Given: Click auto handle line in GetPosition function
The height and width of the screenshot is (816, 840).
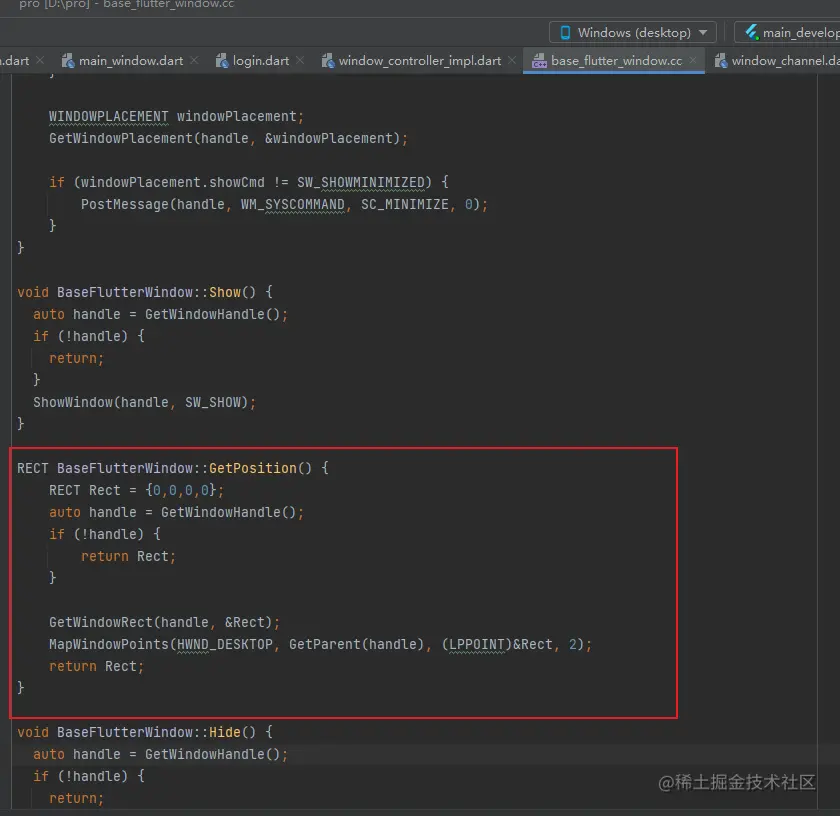Looking at the screenshot, I should 176,512.
